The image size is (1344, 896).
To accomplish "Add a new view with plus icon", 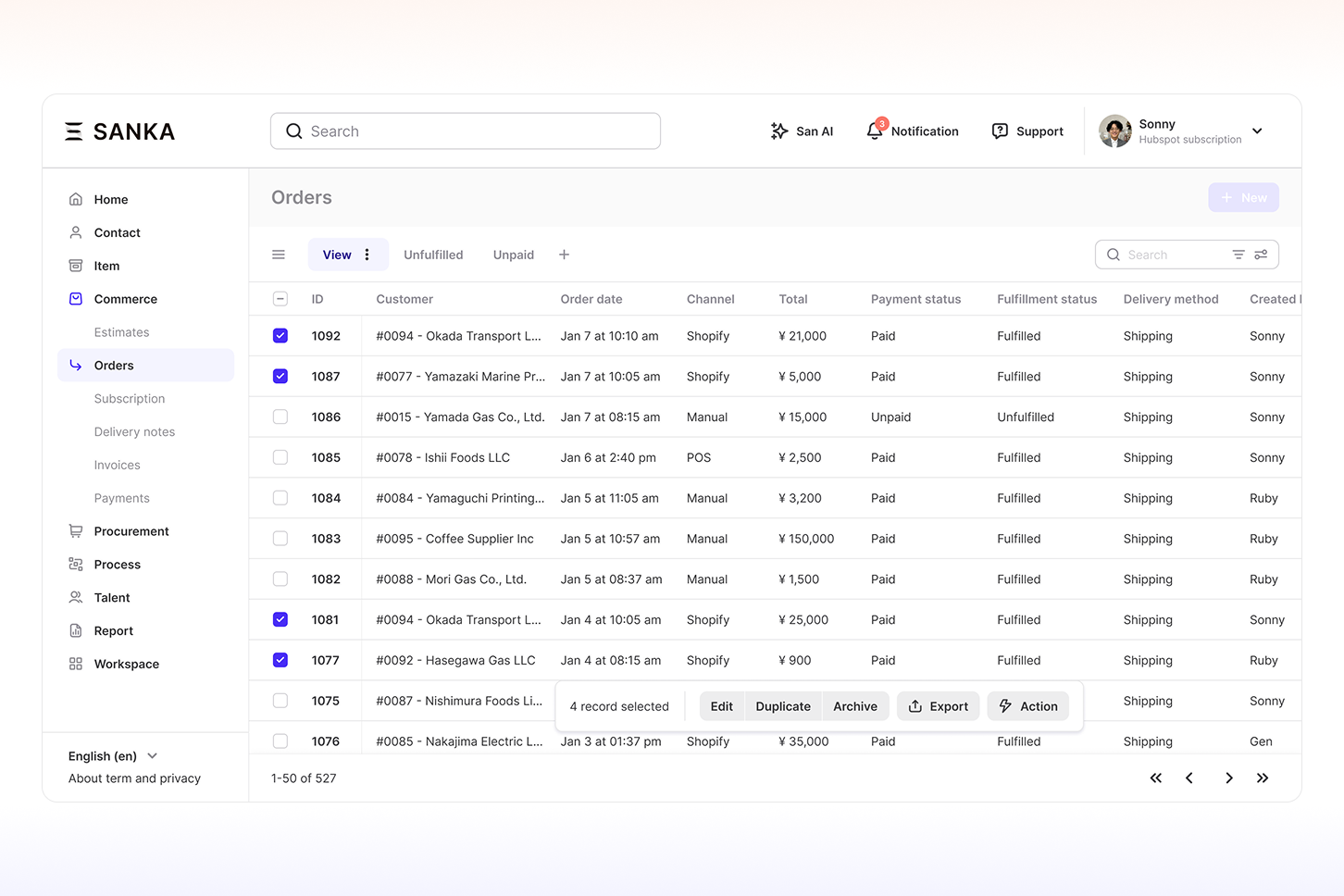I will click(564, 255).
